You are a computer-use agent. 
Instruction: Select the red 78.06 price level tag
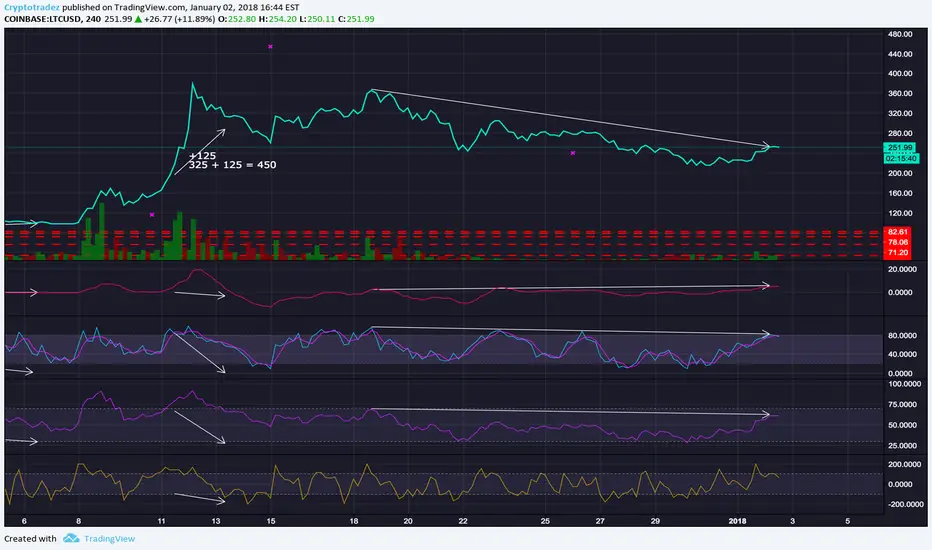click(898, 242)
